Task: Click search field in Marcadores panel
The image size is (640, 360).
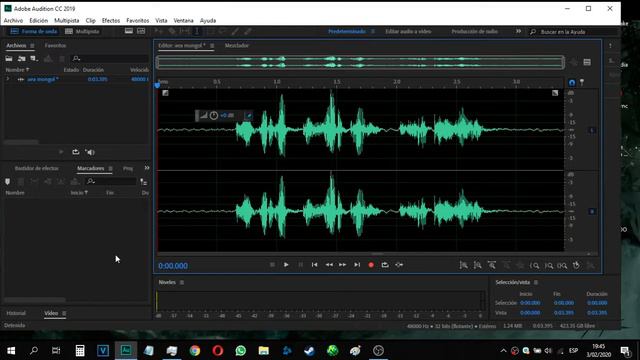Action: [x=111, y=181]
